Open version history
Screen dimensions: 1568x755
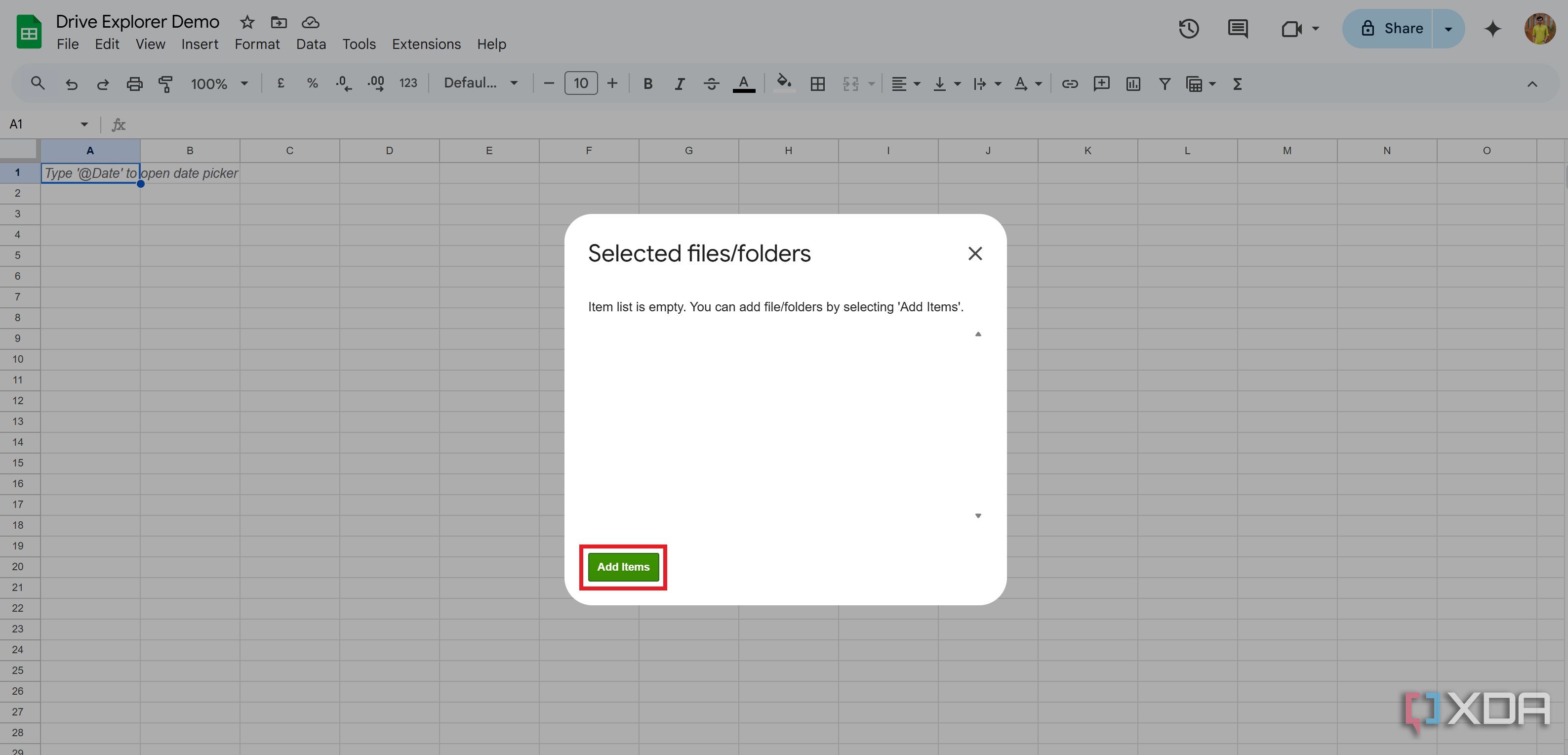[x=1188, y=29]
